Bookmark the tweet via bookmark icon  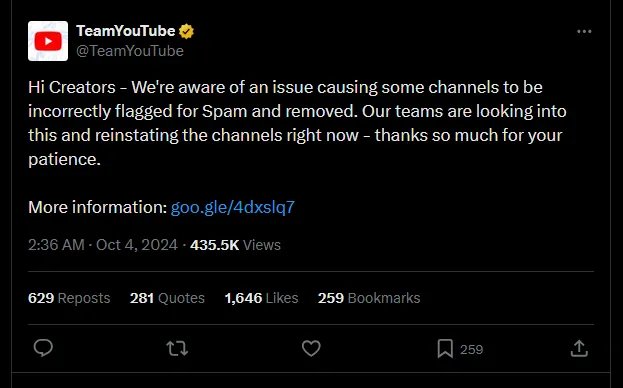tap(445, 349)
